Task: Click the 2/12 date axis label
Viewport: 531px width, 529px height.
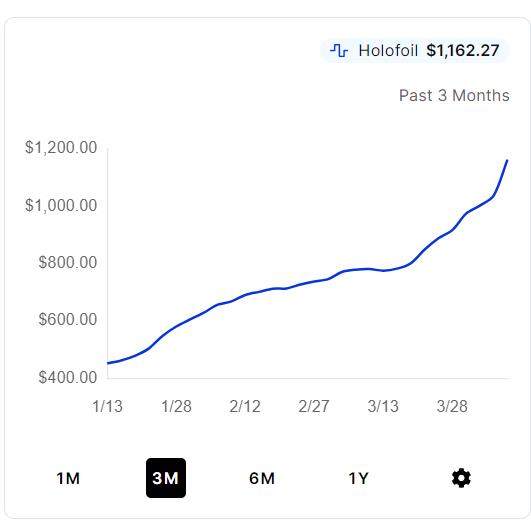Action: click(245, 406)
